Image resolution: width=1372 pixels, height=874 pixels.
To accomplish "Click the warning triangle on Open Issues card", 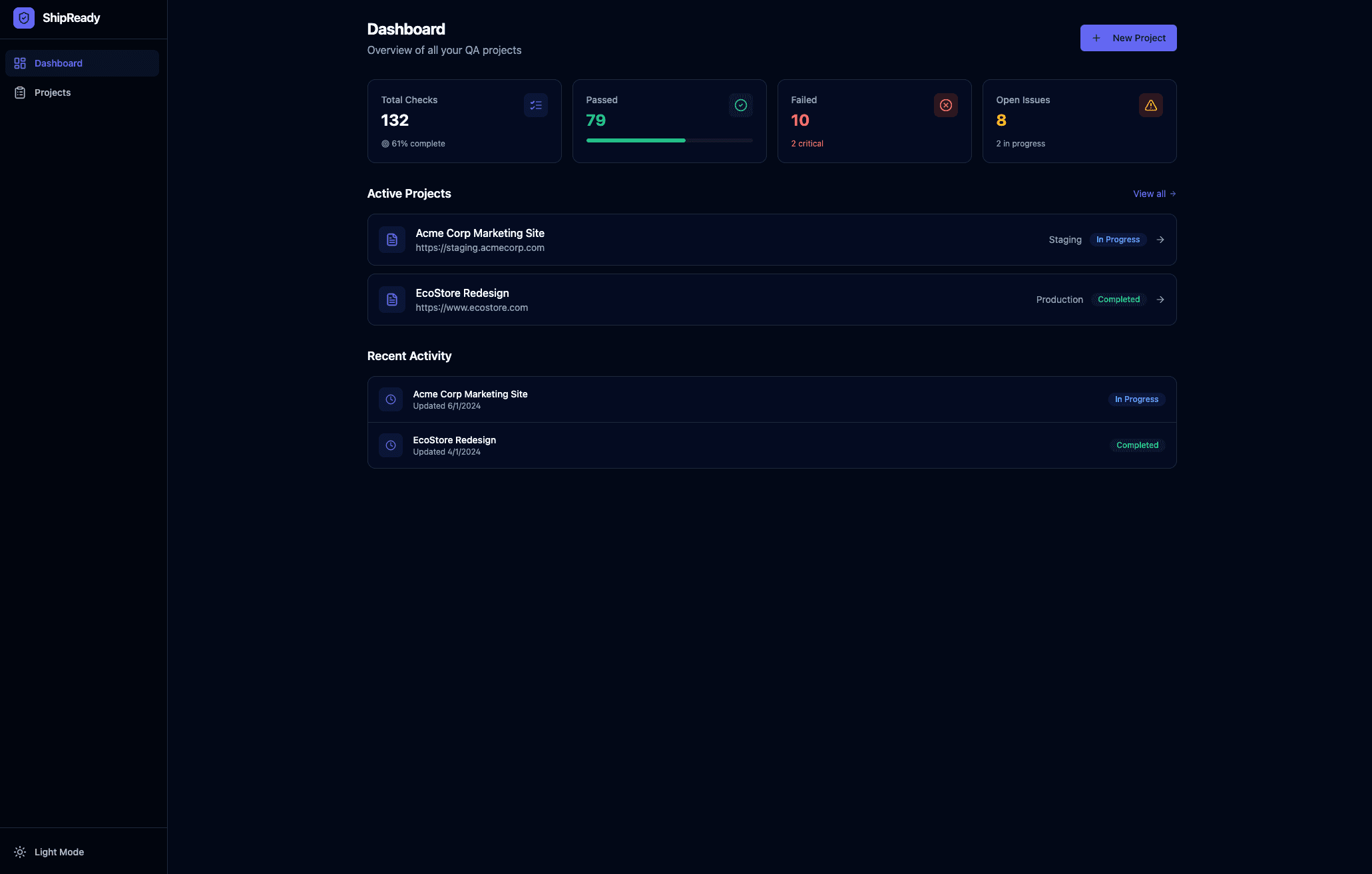I will tap(1151, 105).
